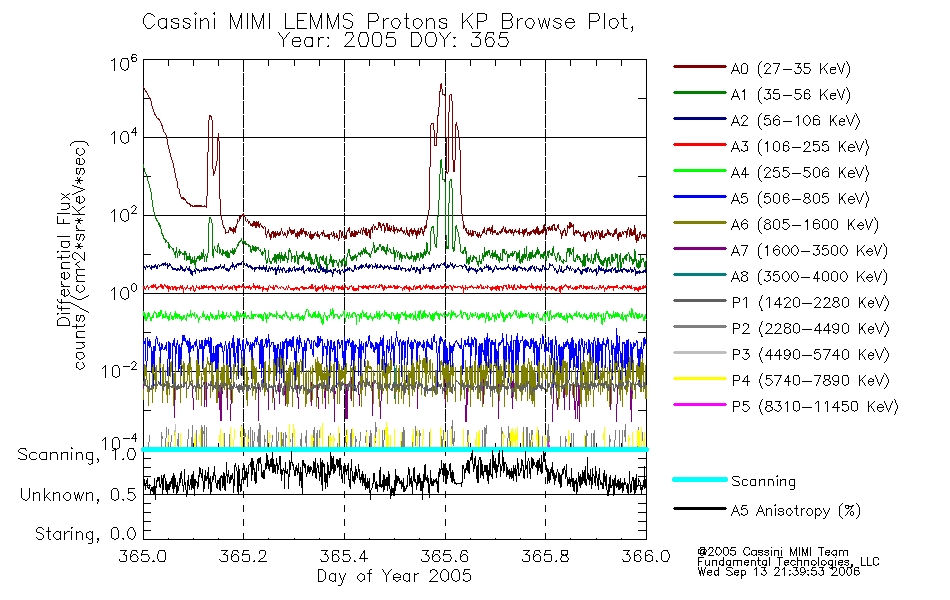
Task: Click the A0 (27-35 KeV) legend label
Action: (x=790, y=69)
